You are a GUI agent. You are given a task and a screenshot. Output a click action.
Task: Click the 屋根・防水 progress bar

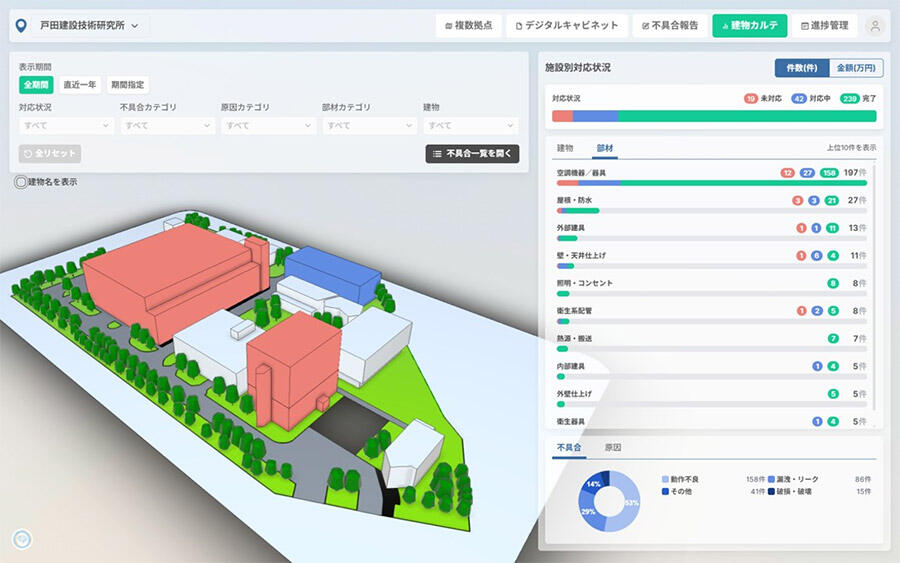pos(712,211)
